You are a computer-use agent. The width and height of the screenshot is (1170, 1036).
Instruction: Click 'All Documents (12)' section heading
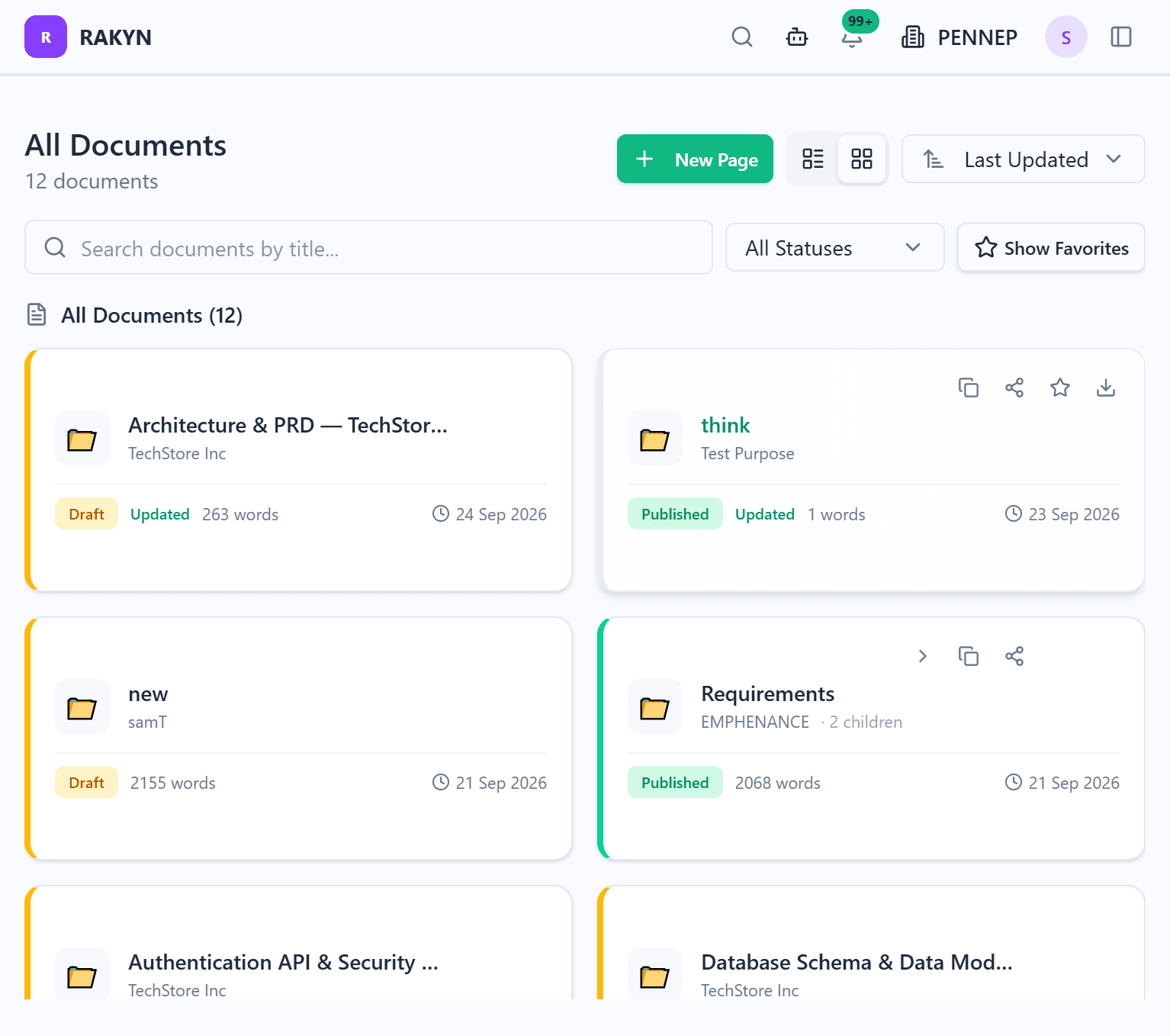152,315
